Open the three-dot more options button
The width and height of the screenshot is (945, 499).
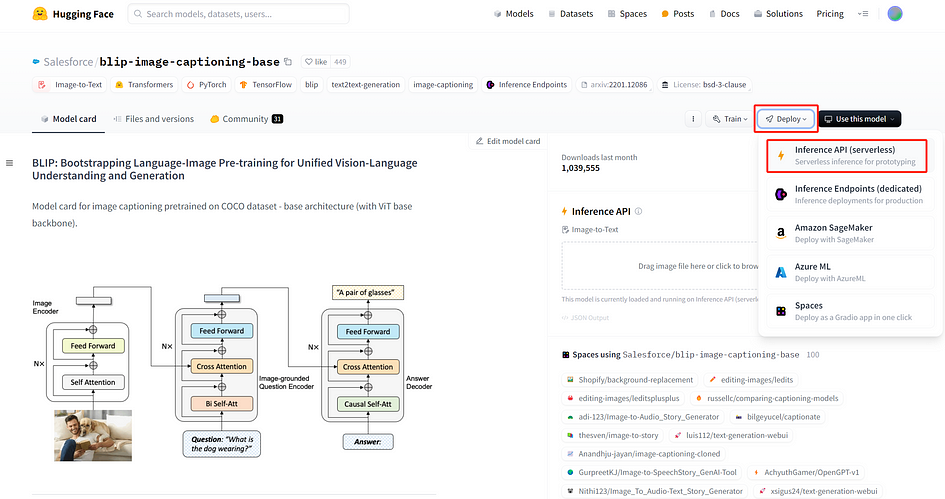(x=693, y=119)
